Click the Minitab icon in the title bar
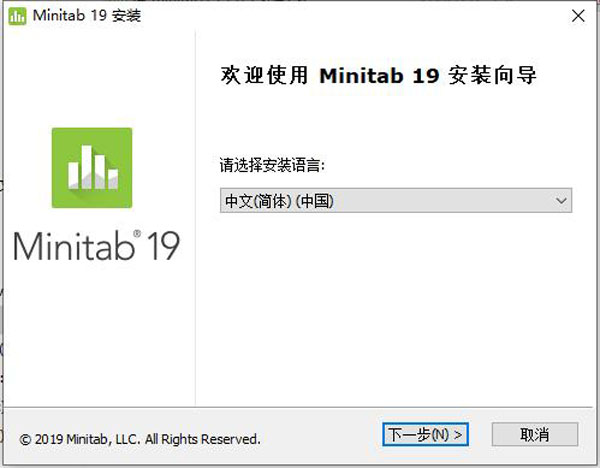 pyautogui.click(x=17, y=16)
